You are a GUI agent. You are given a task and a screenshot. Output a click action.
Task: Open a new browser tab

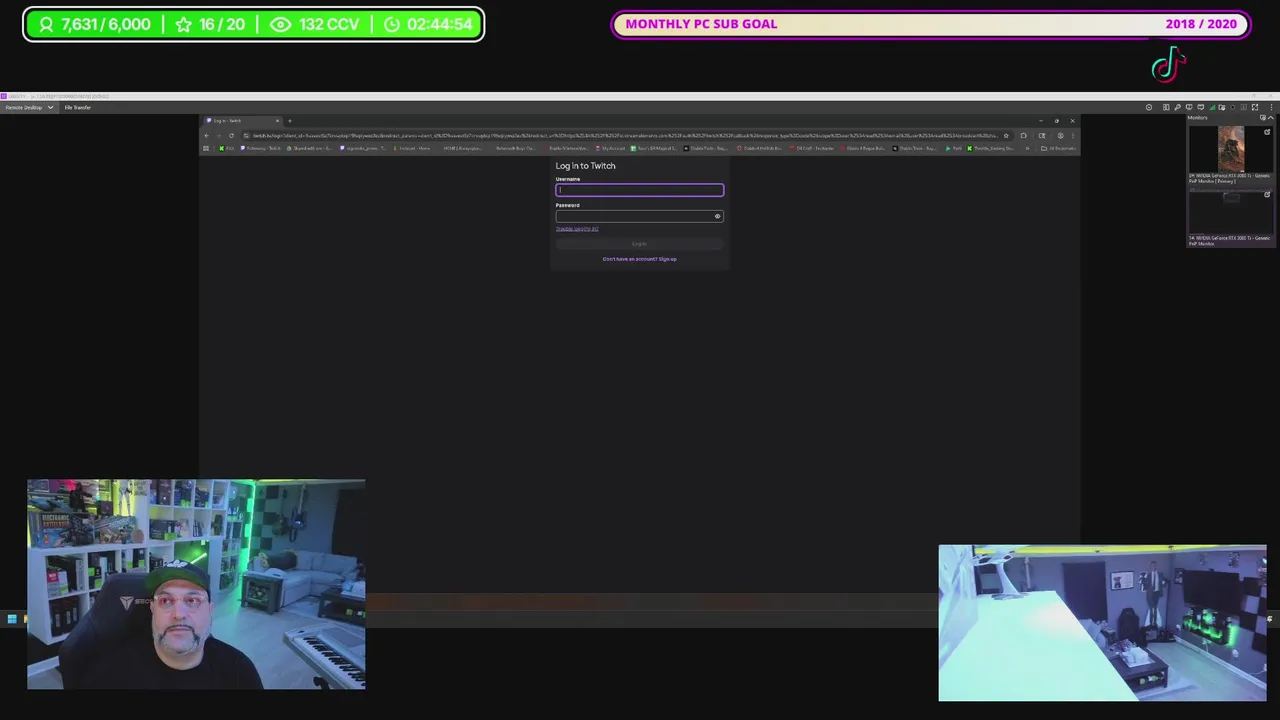290,121
